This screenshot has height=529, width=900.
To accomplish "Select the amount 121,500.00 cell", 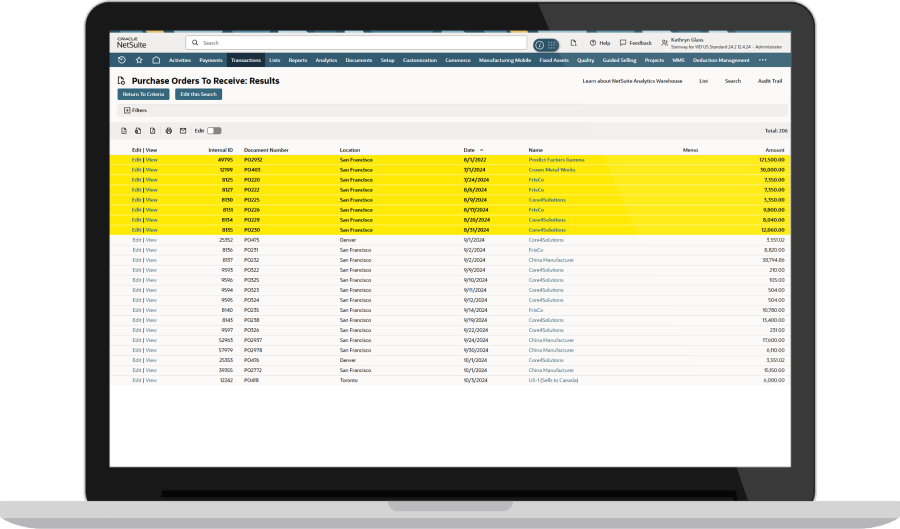I will coord(771,160).
